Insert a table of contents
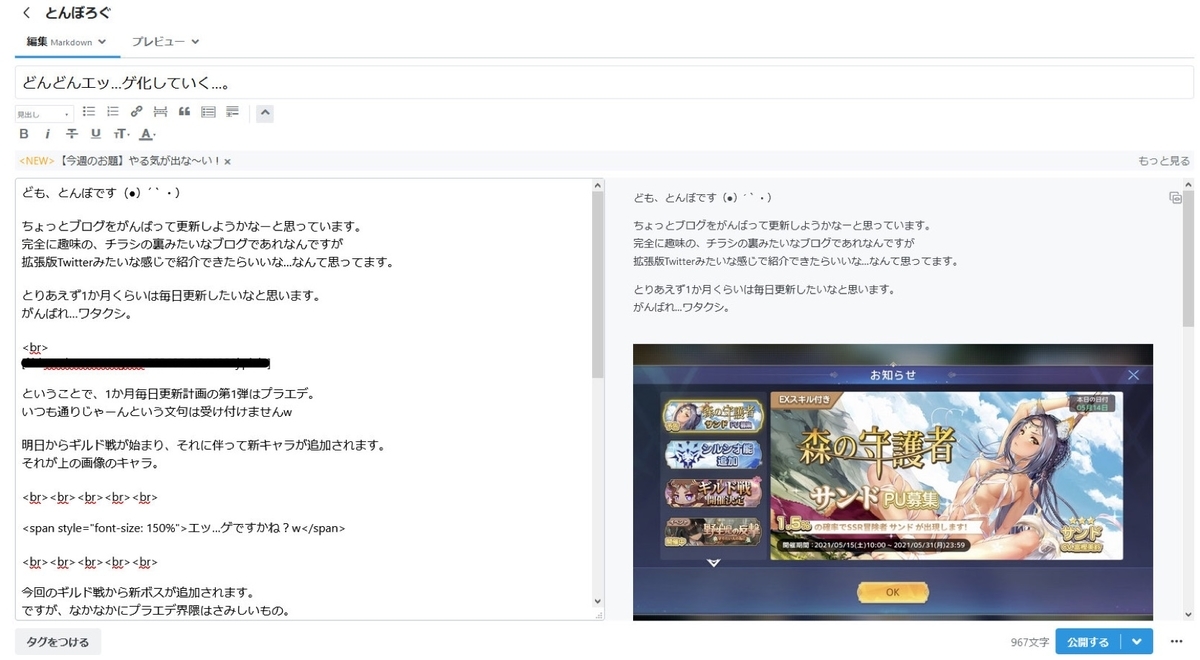This screenshot has width=1200, height=660. pos(208,112)
